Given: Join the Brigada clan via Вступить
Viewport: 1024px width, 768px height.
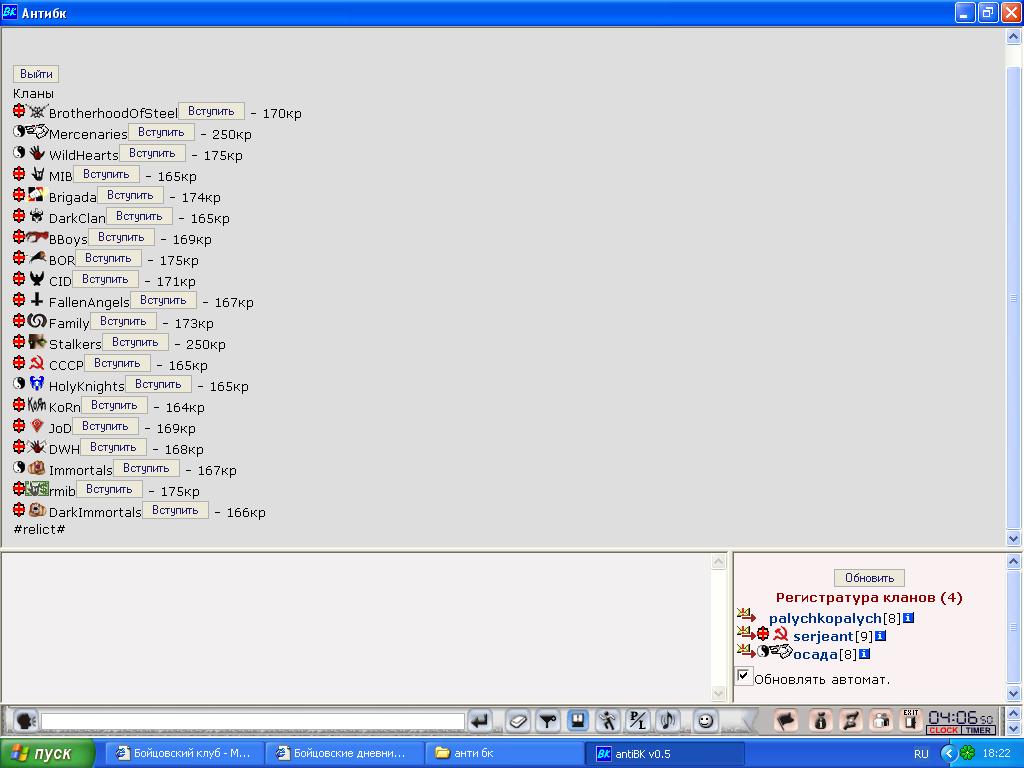Looking at the screenshot, I should pos(130,195).
